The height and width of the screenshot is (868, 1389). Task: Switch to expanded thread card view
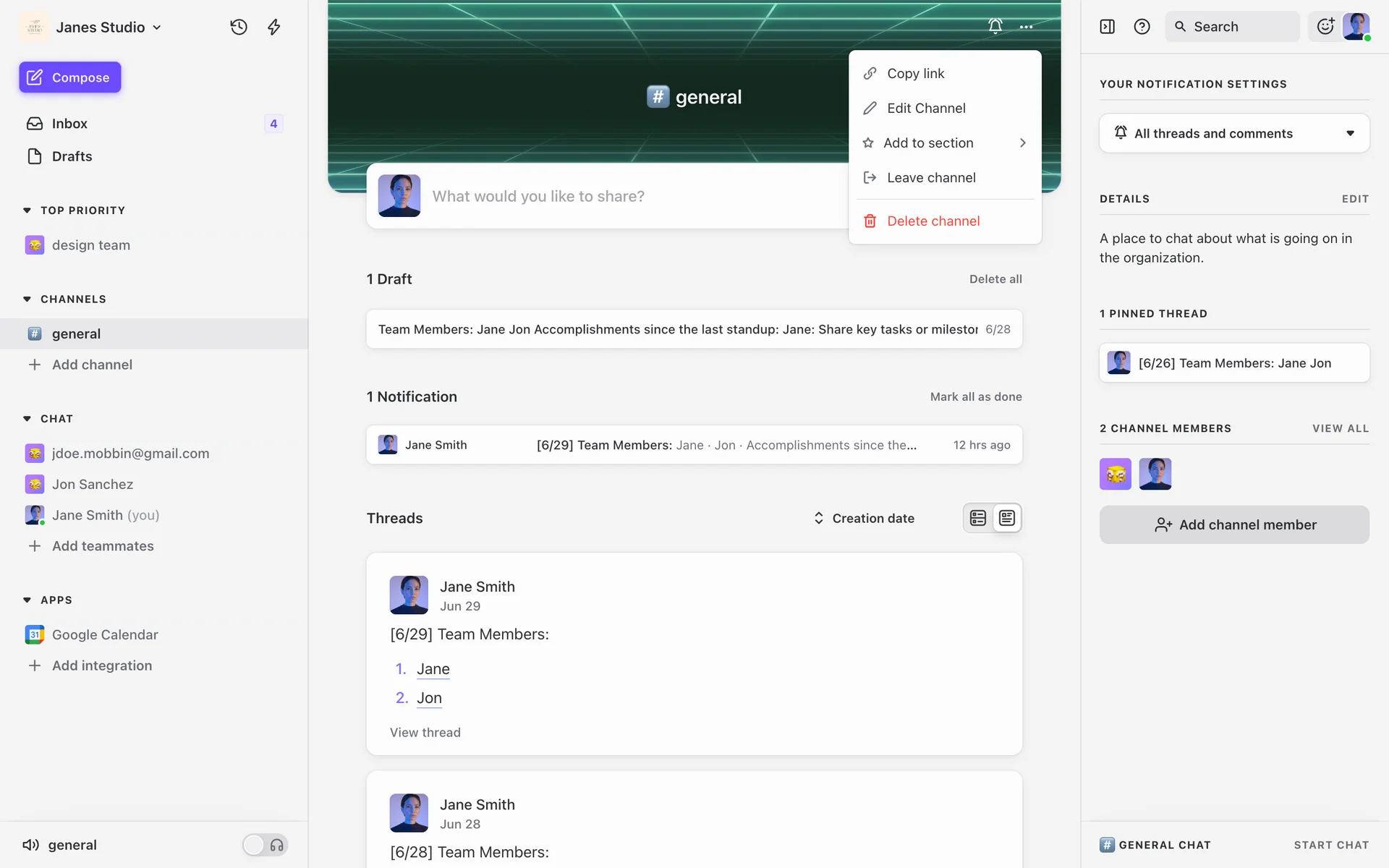[x=1007, y=518]
